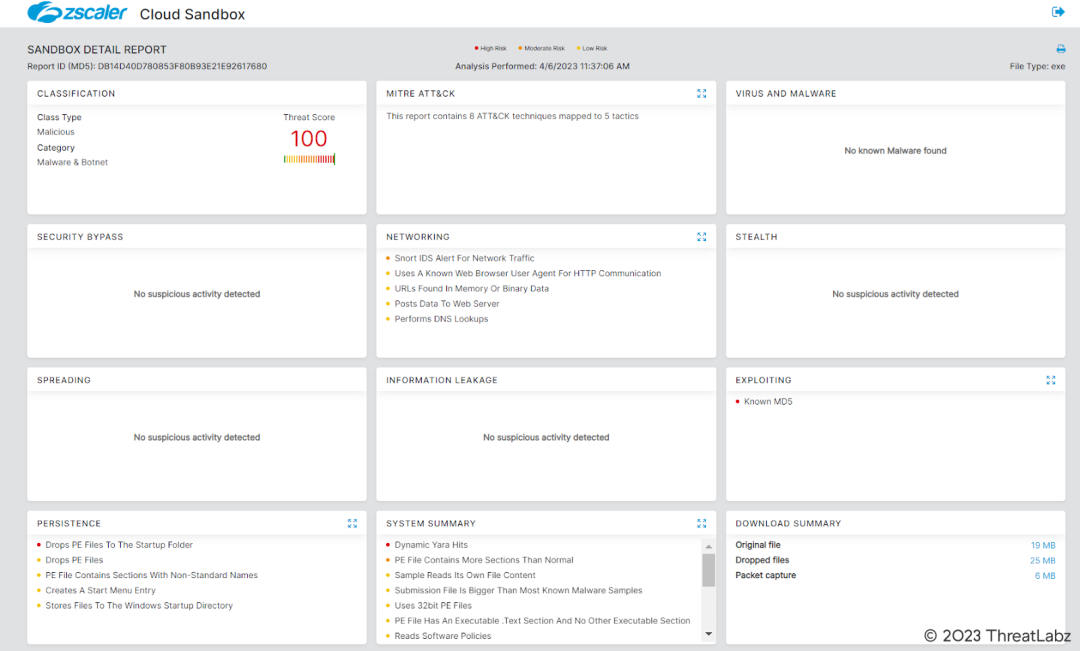The height and width of the screenshot is (651, 1080).
Task: Click the logout icon in the header
Action: tap(1058, 12)
